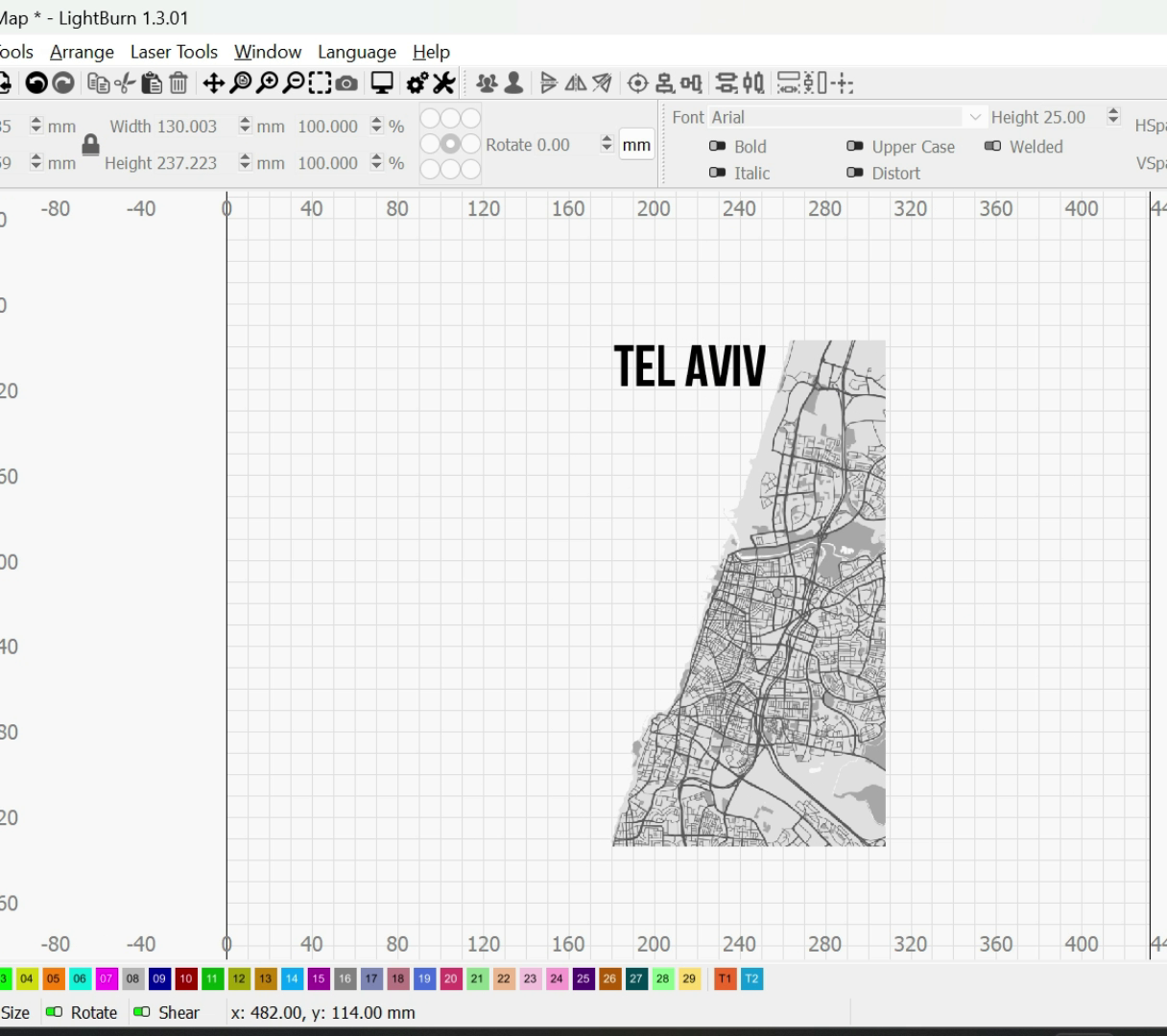Screen dimensions: 1167x1036
Task: Select the dark red layer 10 swatch
Action: (x=186, y=978)
